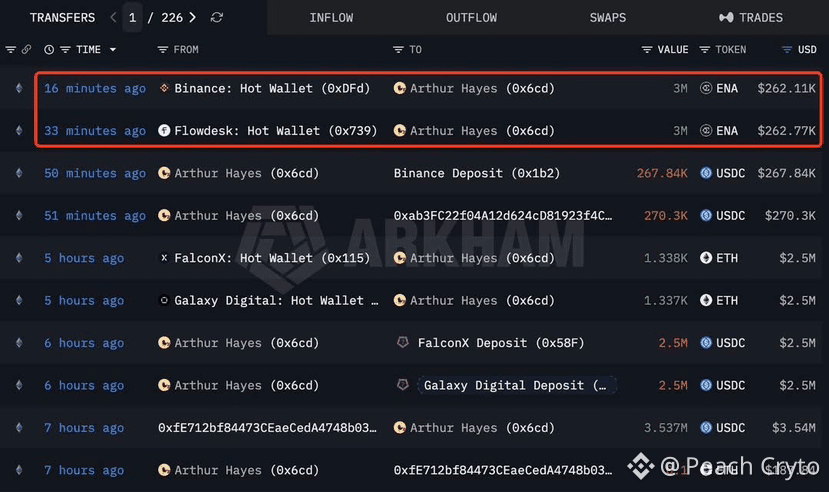Switch to the OUTFLOW tab

coord(471,17)
